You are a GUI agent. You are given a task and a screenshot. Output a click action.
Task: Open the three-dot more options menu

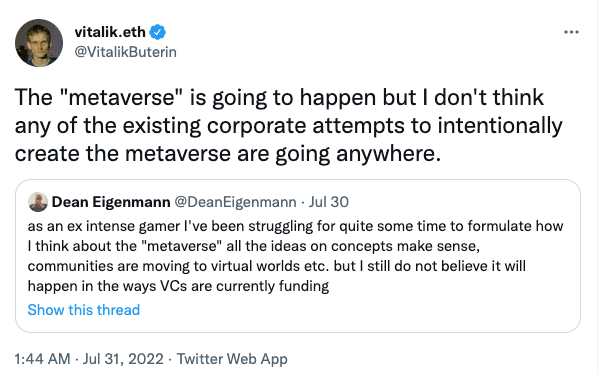[571, 32]
